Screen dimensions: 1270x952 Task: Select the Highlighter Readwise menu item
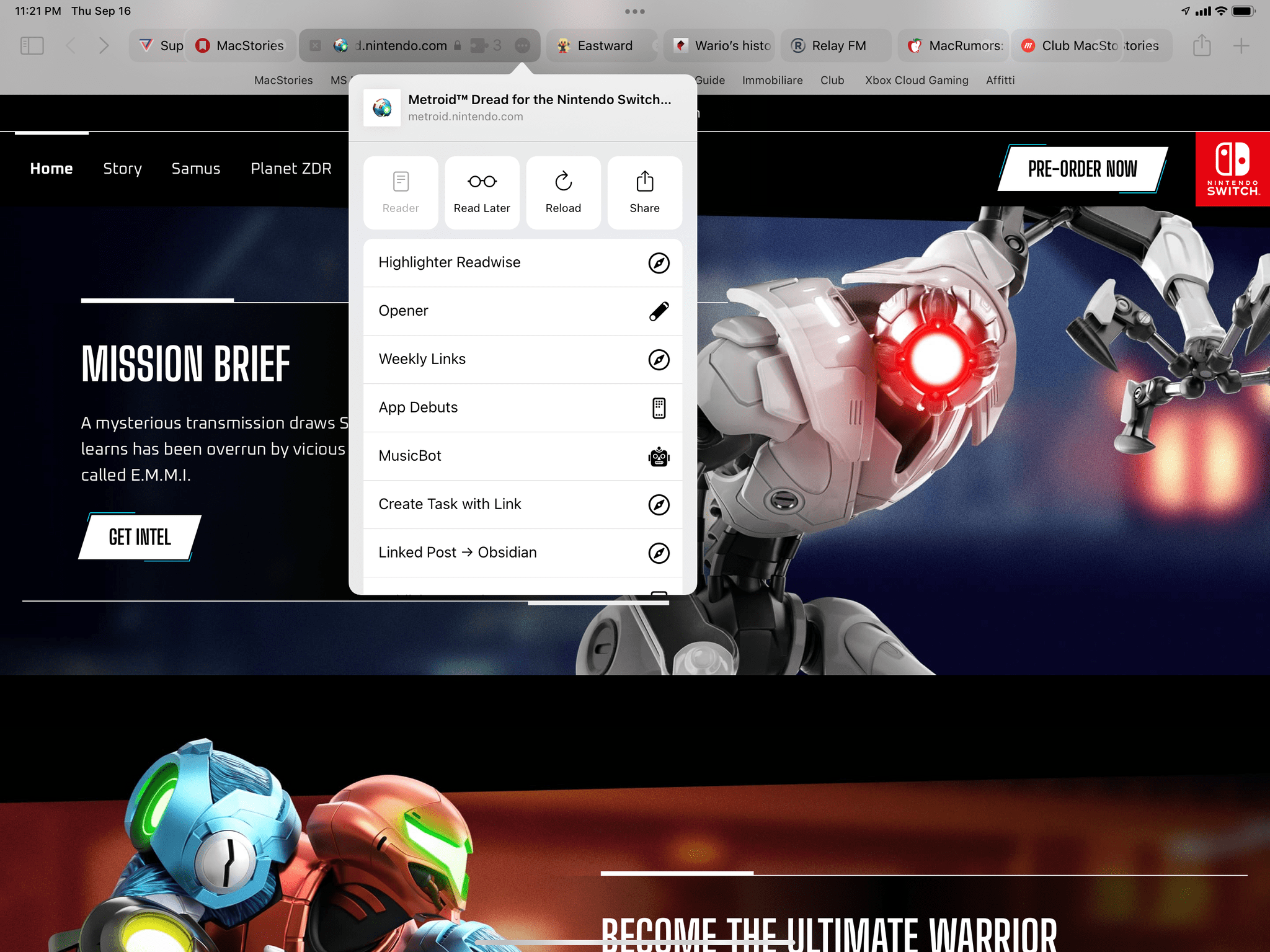(522, 262)
